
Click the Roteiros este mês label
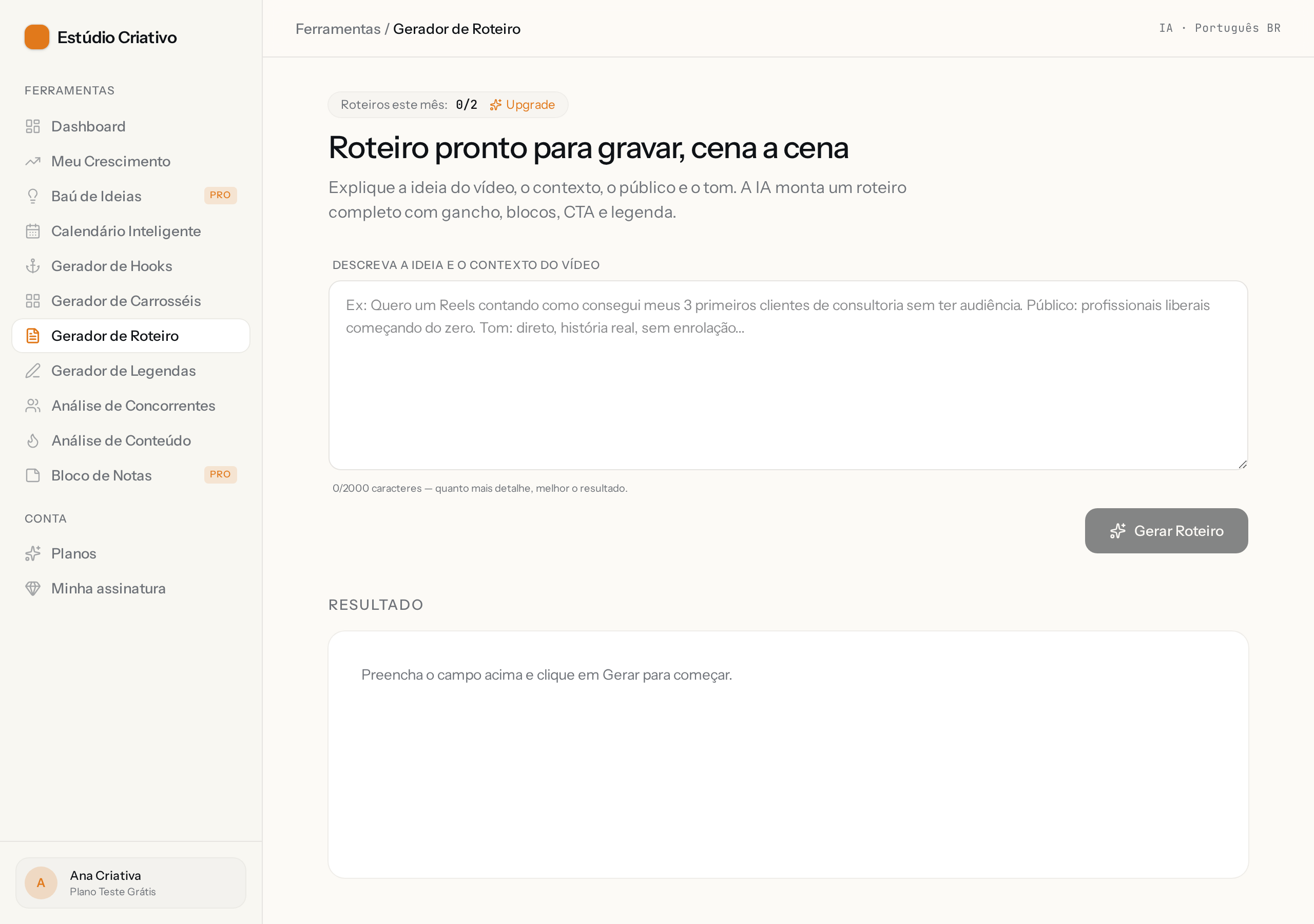tap(394, 105)
